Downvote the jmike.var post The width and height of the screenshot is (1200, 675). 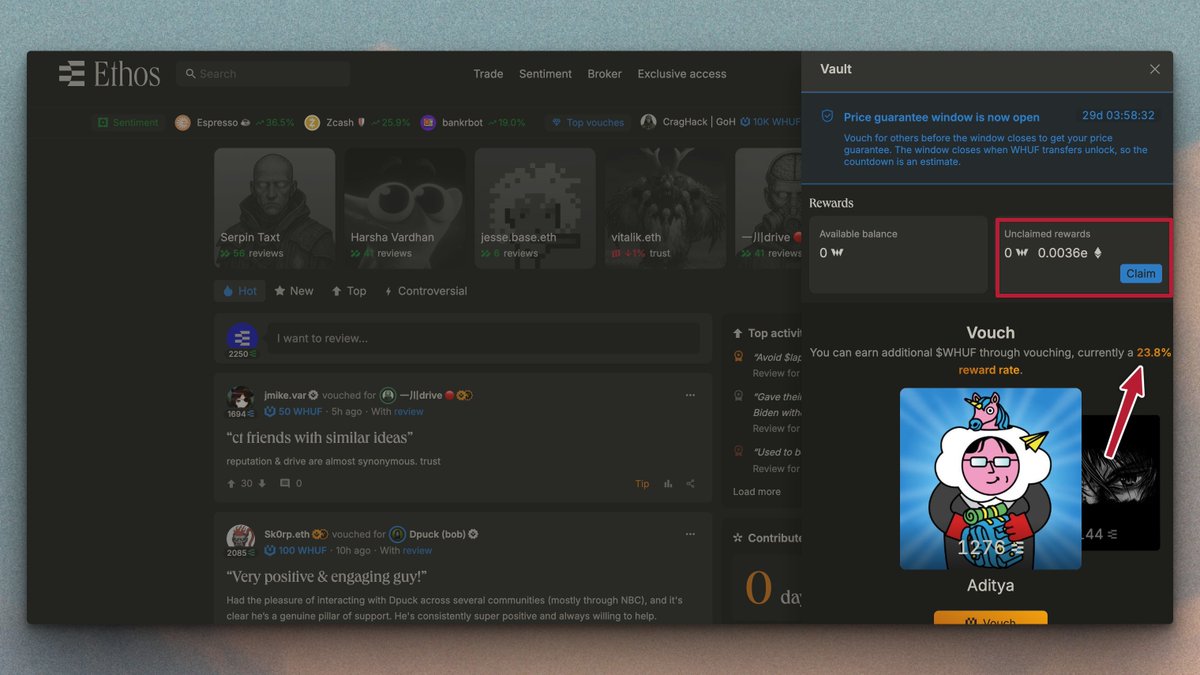262,483
